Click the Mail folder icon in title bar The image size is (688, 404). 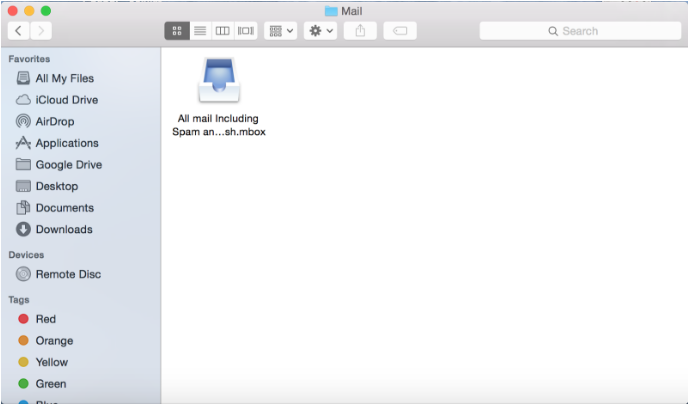click(331, 11)
